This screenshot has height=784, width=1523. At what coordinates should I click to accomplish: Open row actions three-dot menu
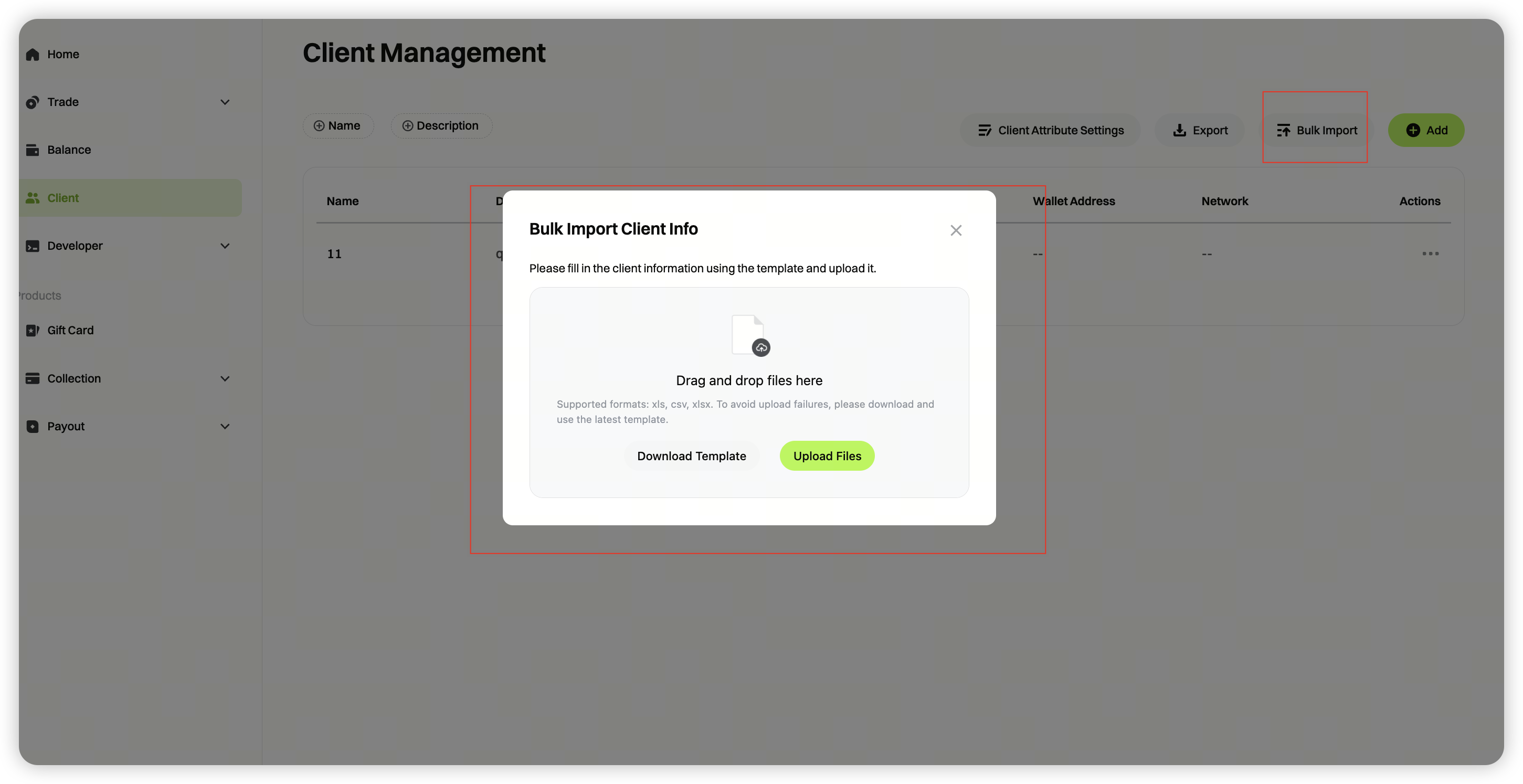click(x=1430, y=253)
